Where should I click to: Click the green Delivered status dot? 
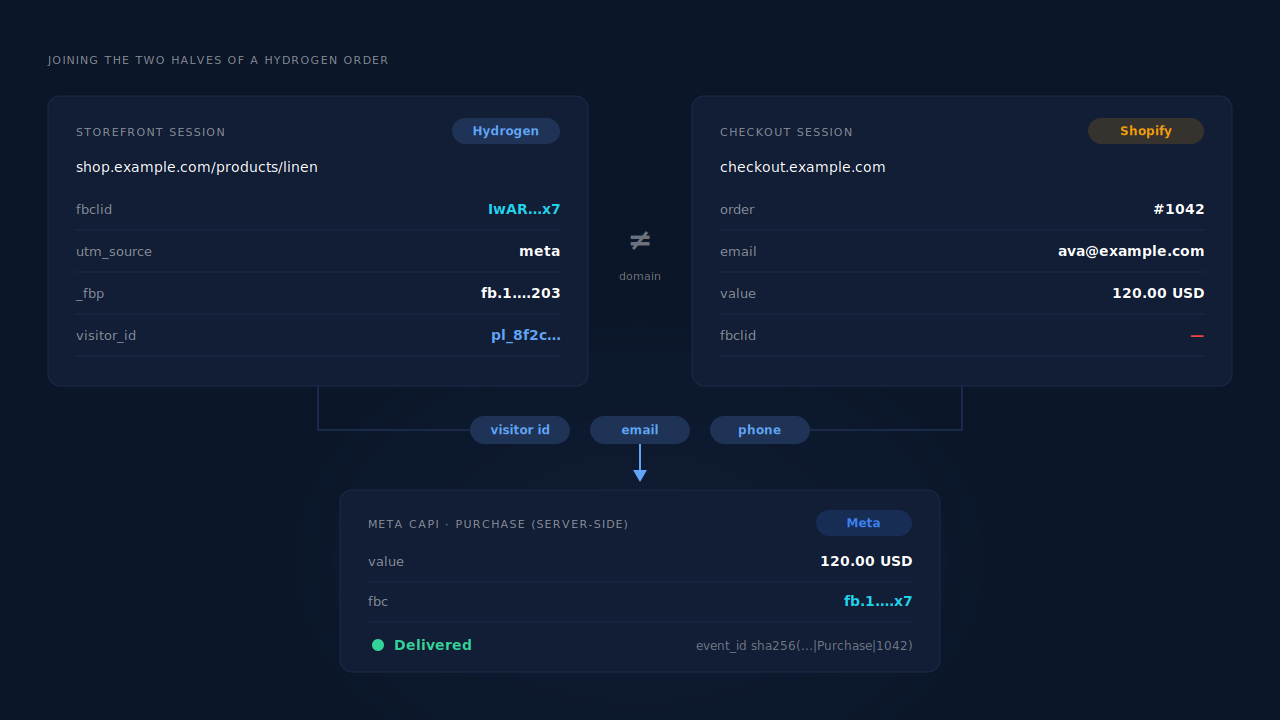[378, 645]
